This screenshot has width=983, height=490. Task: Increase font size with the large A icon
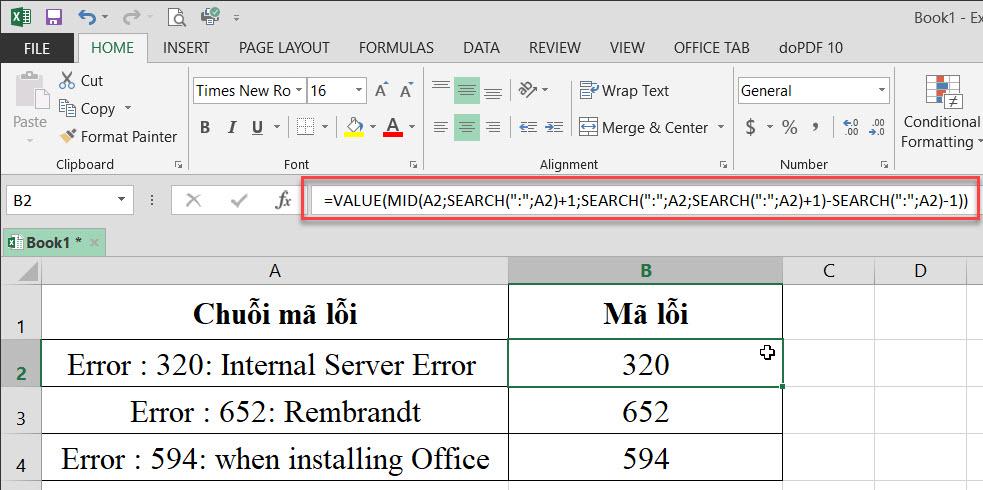pyautogui.click(x=381, y=91)
